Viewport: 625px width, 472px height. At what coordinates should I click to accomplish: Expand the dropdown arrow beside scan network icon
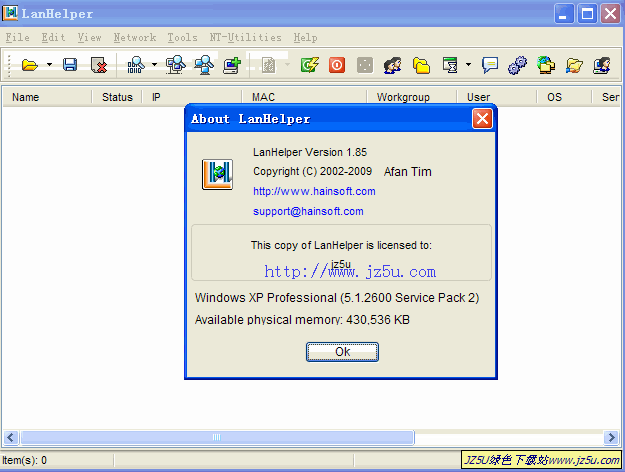coord(154,65)
